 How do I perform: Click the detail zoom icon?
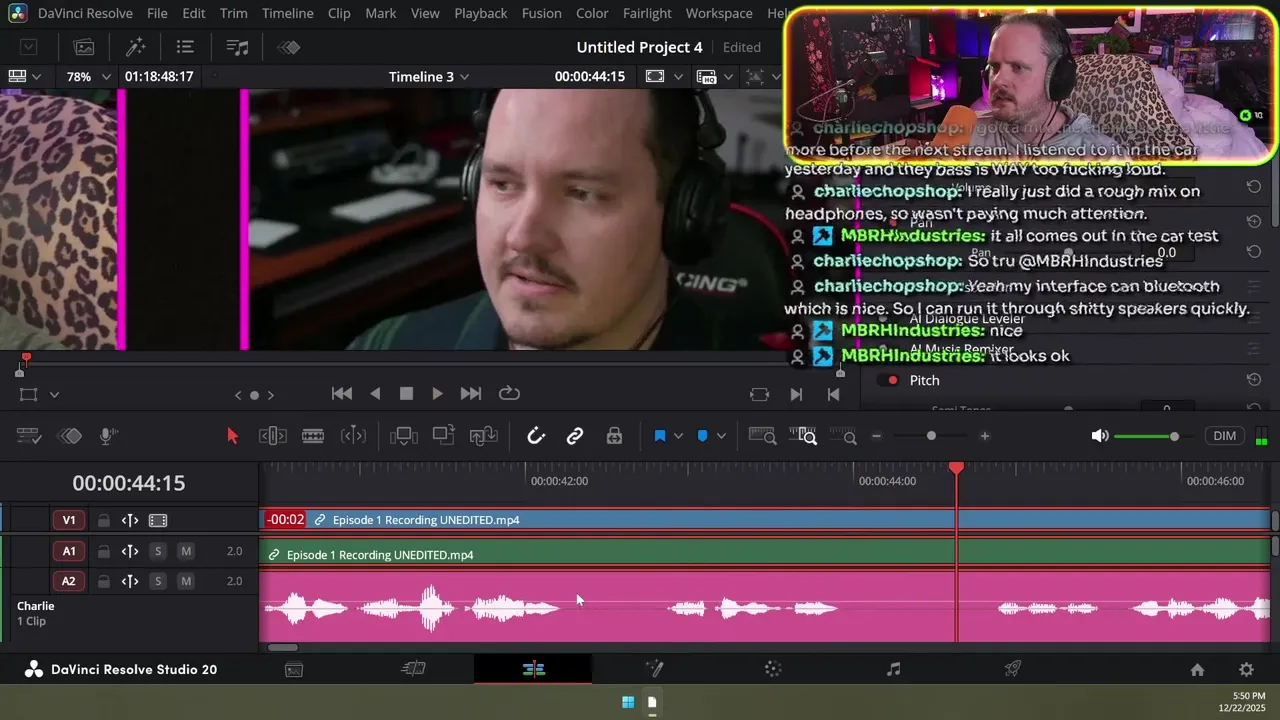tap(803, 436)
